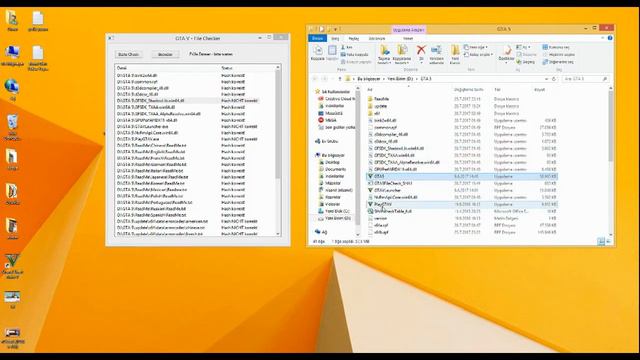Click blue help icon in Explorer ribbon

[x=610, y=38]
